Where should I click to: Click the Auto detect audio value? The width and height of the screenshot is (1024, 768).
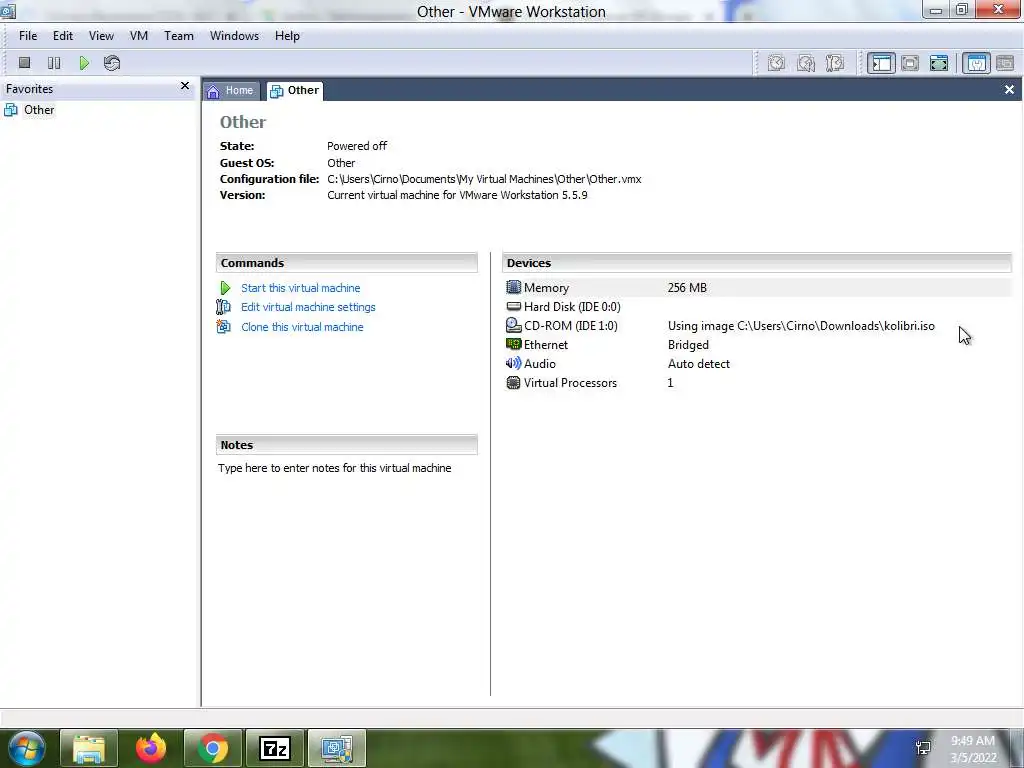(x=699, y=364)
